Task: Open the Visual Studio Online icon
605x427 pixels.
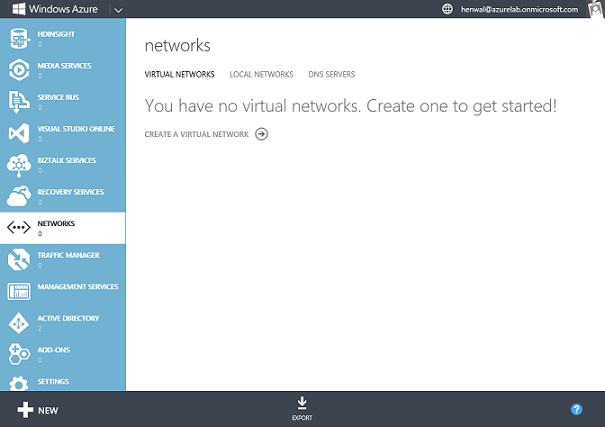Action: pyautogui.click(x=19, y=133)
